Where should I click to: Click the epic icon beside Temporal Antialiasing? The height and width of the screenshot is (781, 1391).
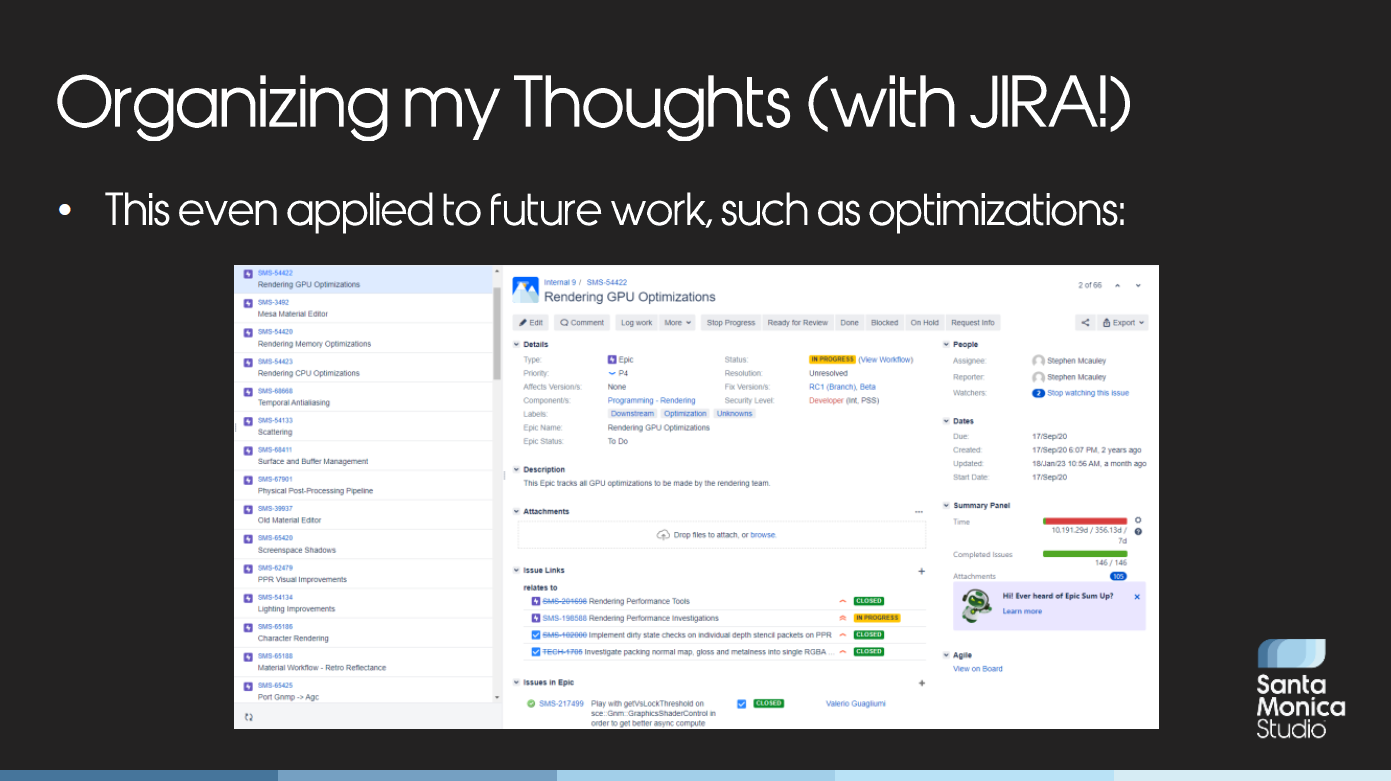(248, 392)
